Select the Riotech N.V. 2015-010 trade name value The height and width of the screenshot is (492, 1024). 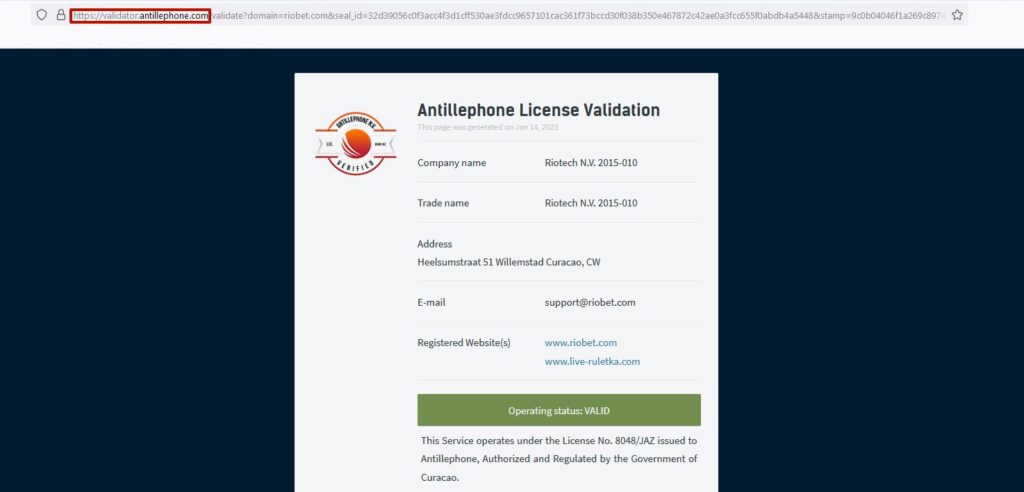point(591,203)
